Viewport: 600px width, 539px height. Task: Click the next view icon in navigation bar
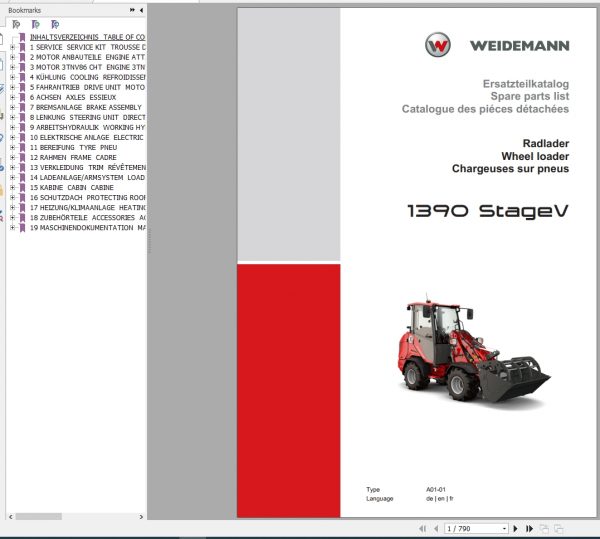click(x=558, y=529)
